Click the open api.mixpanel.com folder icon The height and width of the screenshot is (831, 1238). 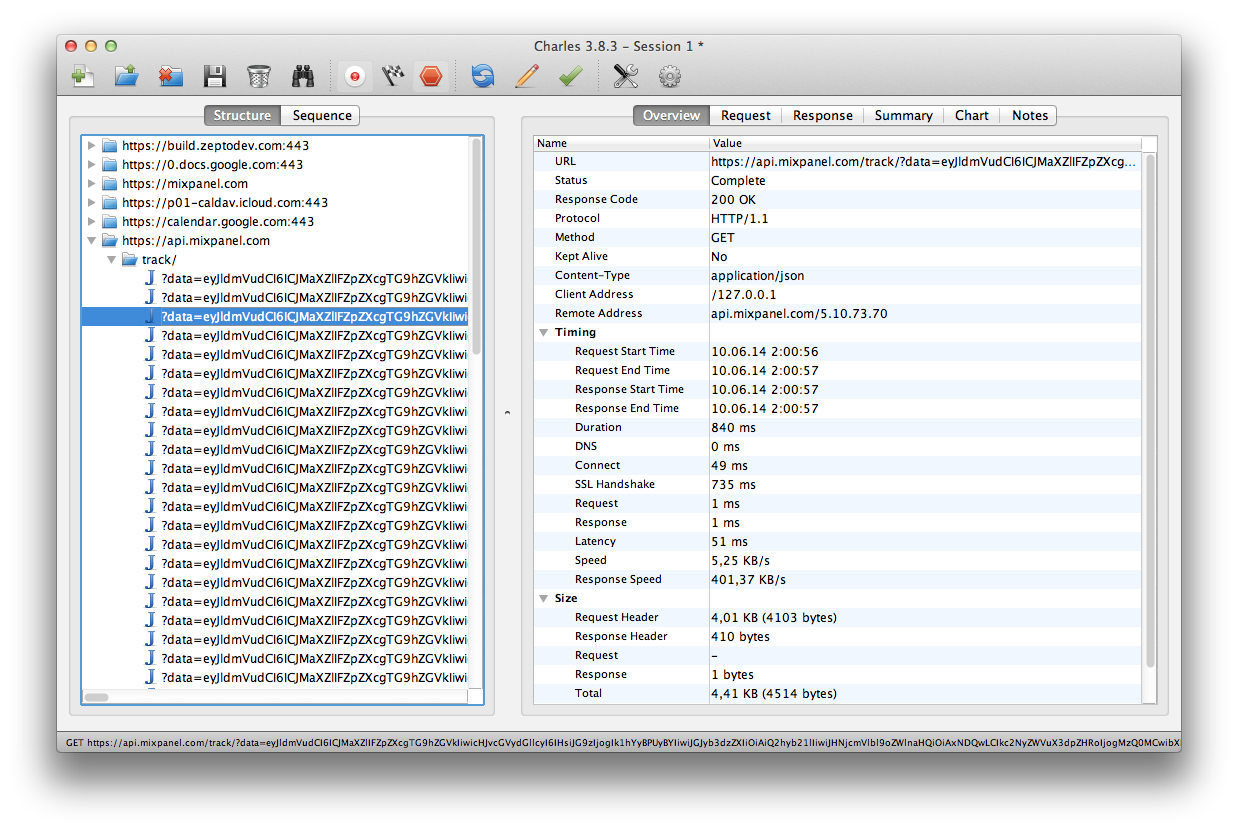pyautogui.click(x=110, y=241)
